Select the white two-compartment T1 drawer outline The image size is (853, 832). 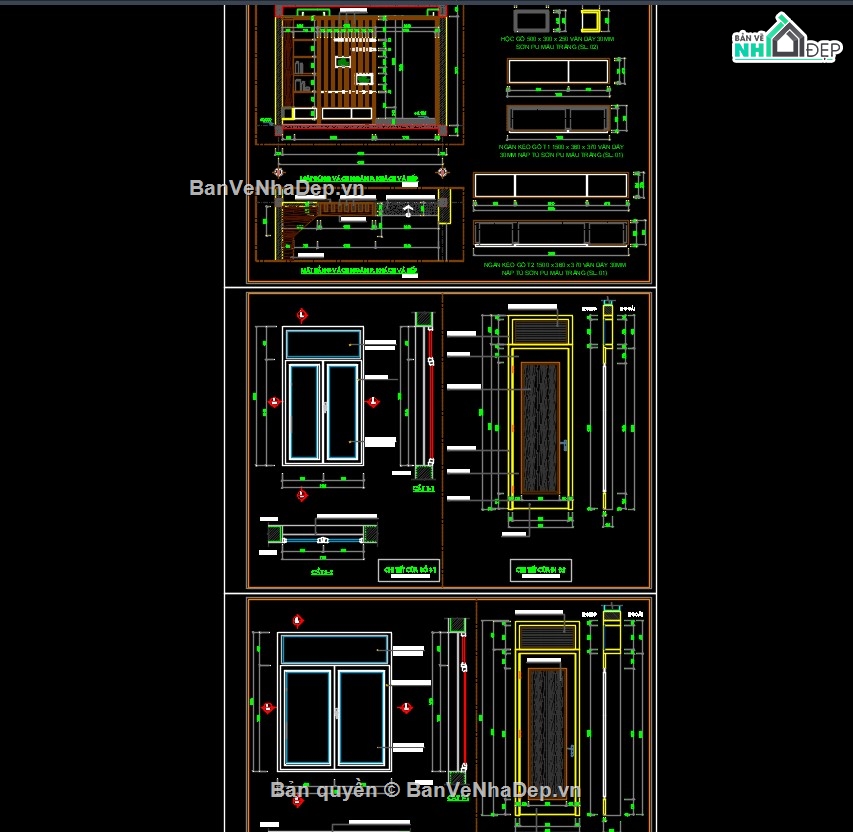pos(558,71)
